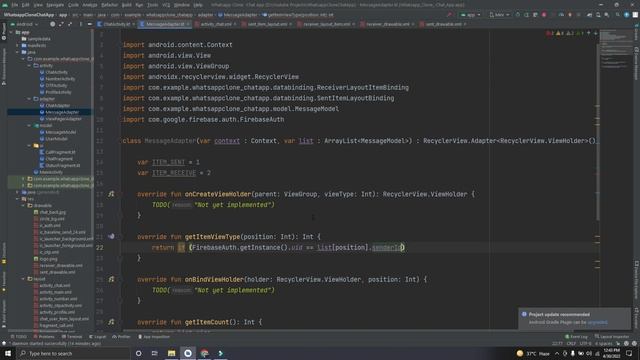Click the editor vertical scrollbar

tap(597, 131)
